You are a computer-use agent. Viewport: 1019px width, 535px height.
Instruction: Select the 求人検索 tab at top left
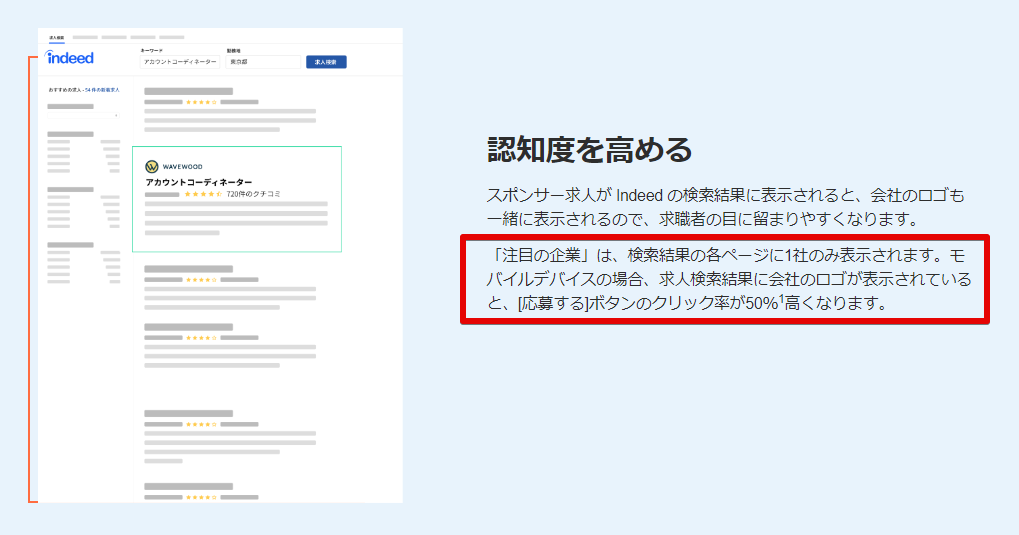57,37
